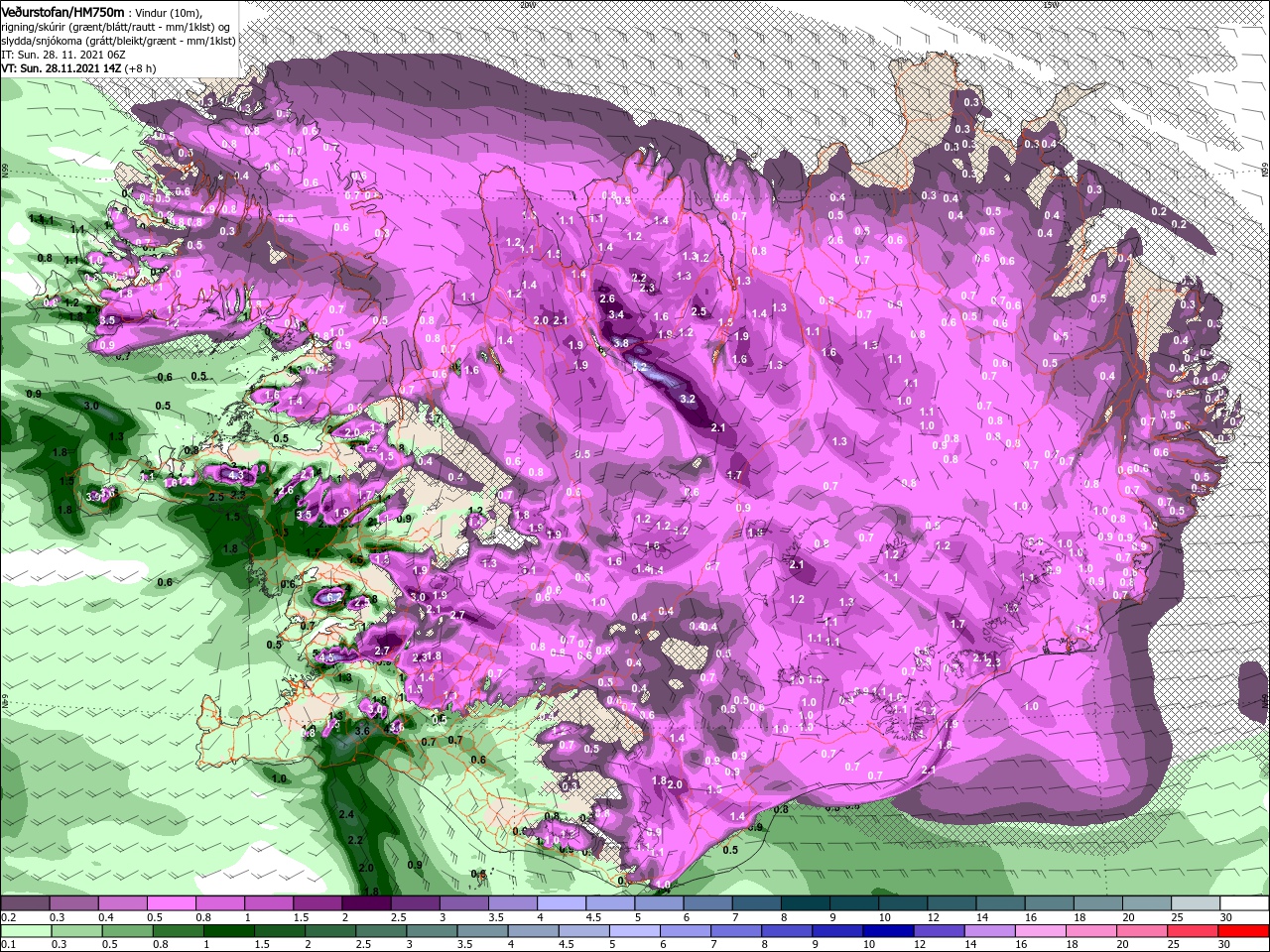Select the darkest purple 2 snow legend swatch

click(365, 903)
